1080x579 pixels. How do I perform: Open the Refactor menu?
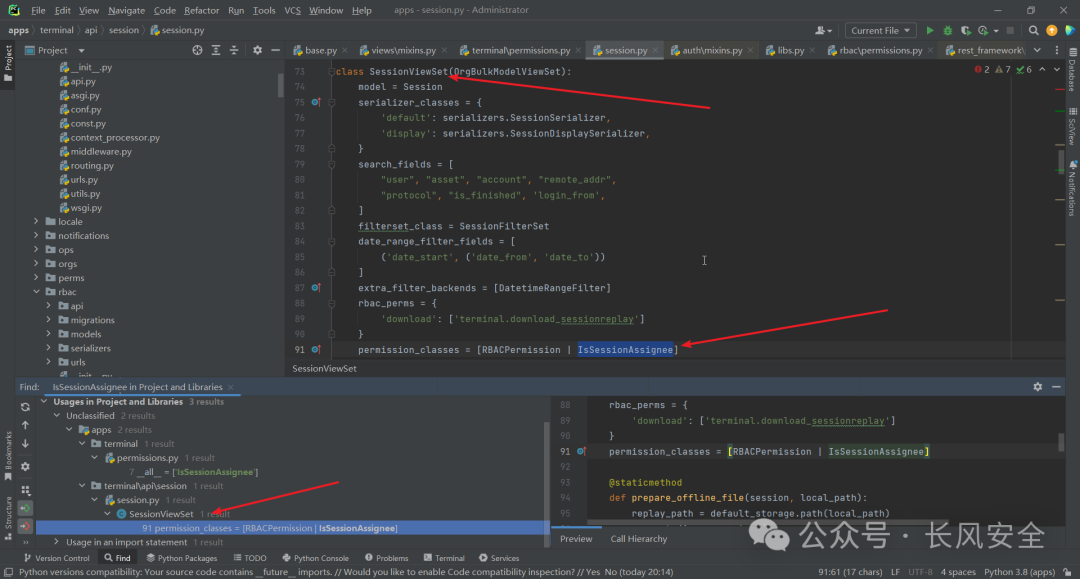201,10
